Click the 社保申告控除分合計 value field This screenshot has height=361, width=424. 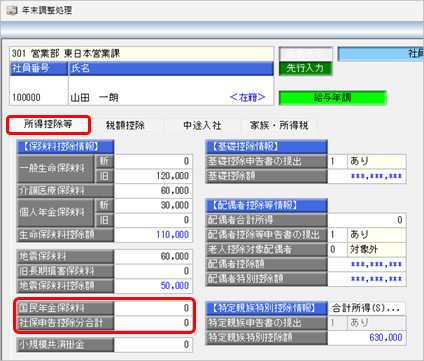(x=153, y=323)
